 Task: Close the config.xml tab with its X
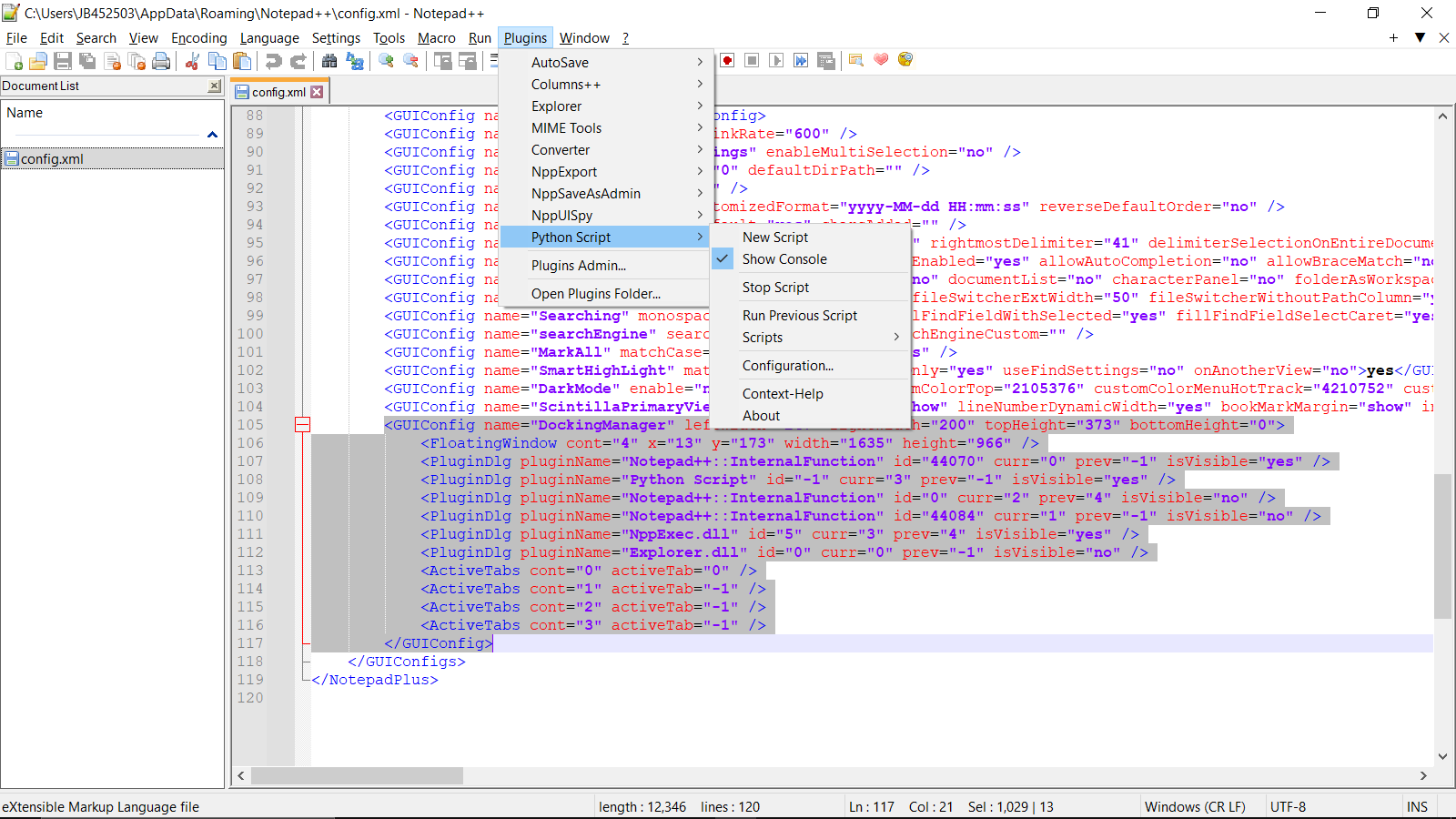click(x=317, y=92)
